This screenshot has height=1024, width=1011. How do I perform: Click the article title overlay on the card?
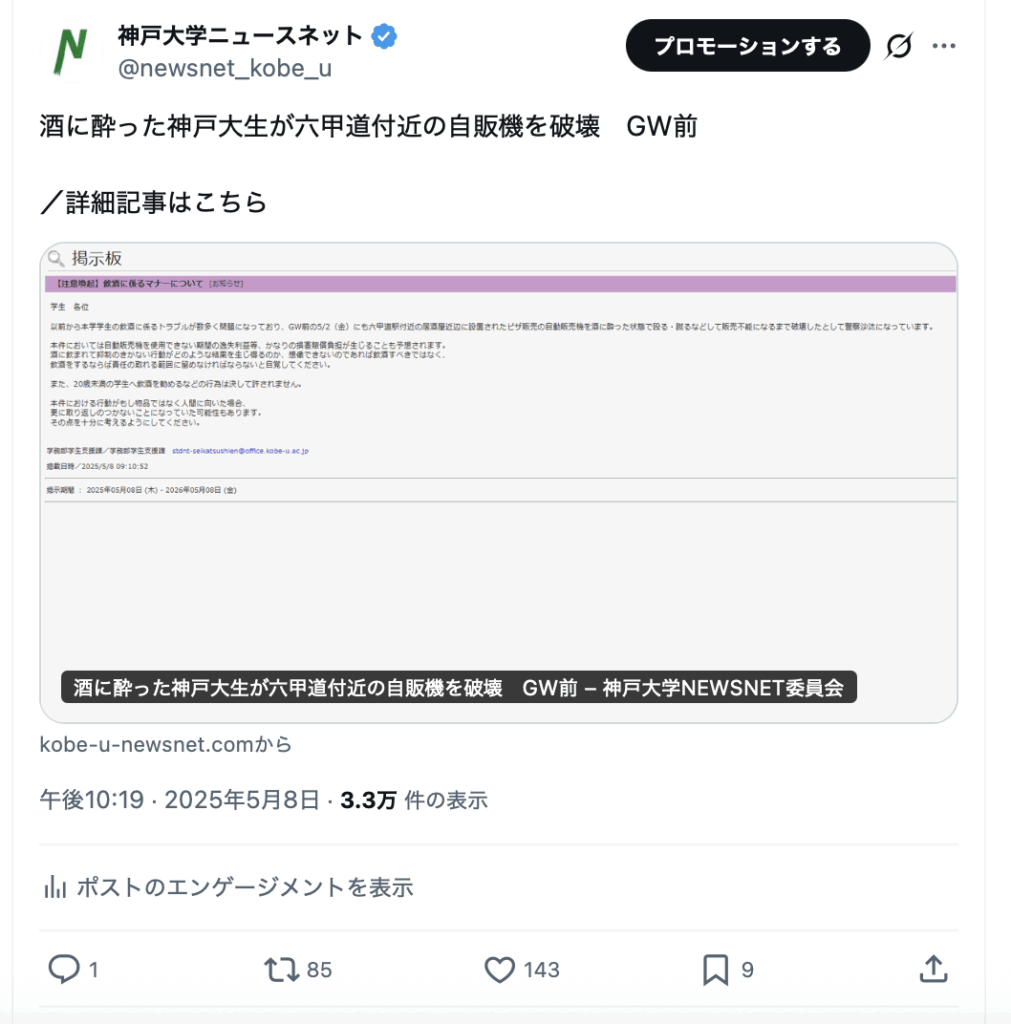click(458, 688)
